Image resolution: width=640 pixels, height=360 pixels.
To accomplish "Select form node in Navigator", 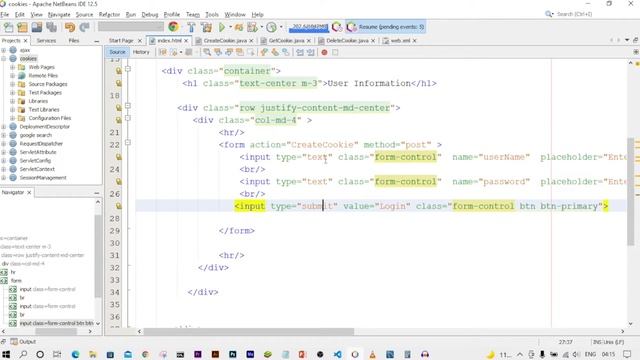I will pyautogui.click(x=16, y=280).
